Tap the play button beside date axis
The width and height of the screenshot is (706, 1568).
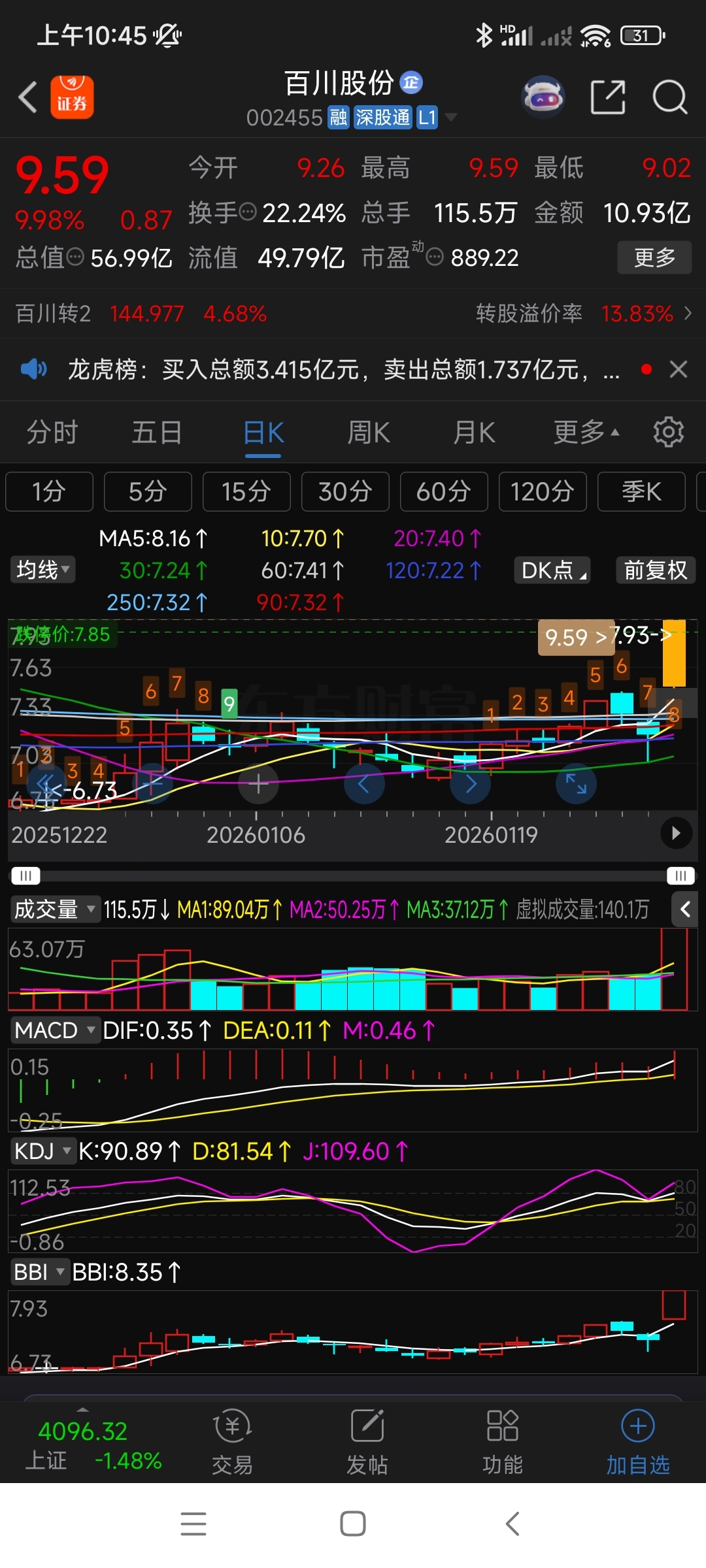(x=677, y=833)
